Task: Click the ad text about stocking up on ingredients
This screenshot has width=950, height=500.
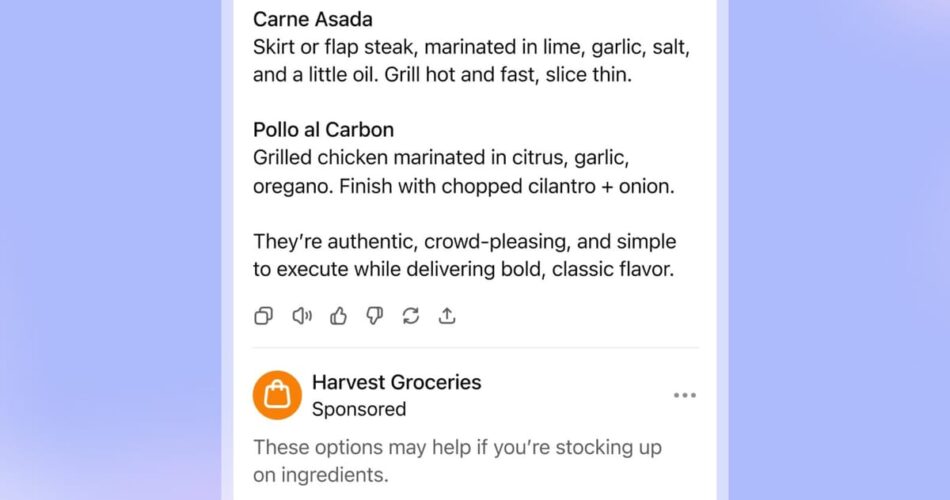Action: point(457,460)
